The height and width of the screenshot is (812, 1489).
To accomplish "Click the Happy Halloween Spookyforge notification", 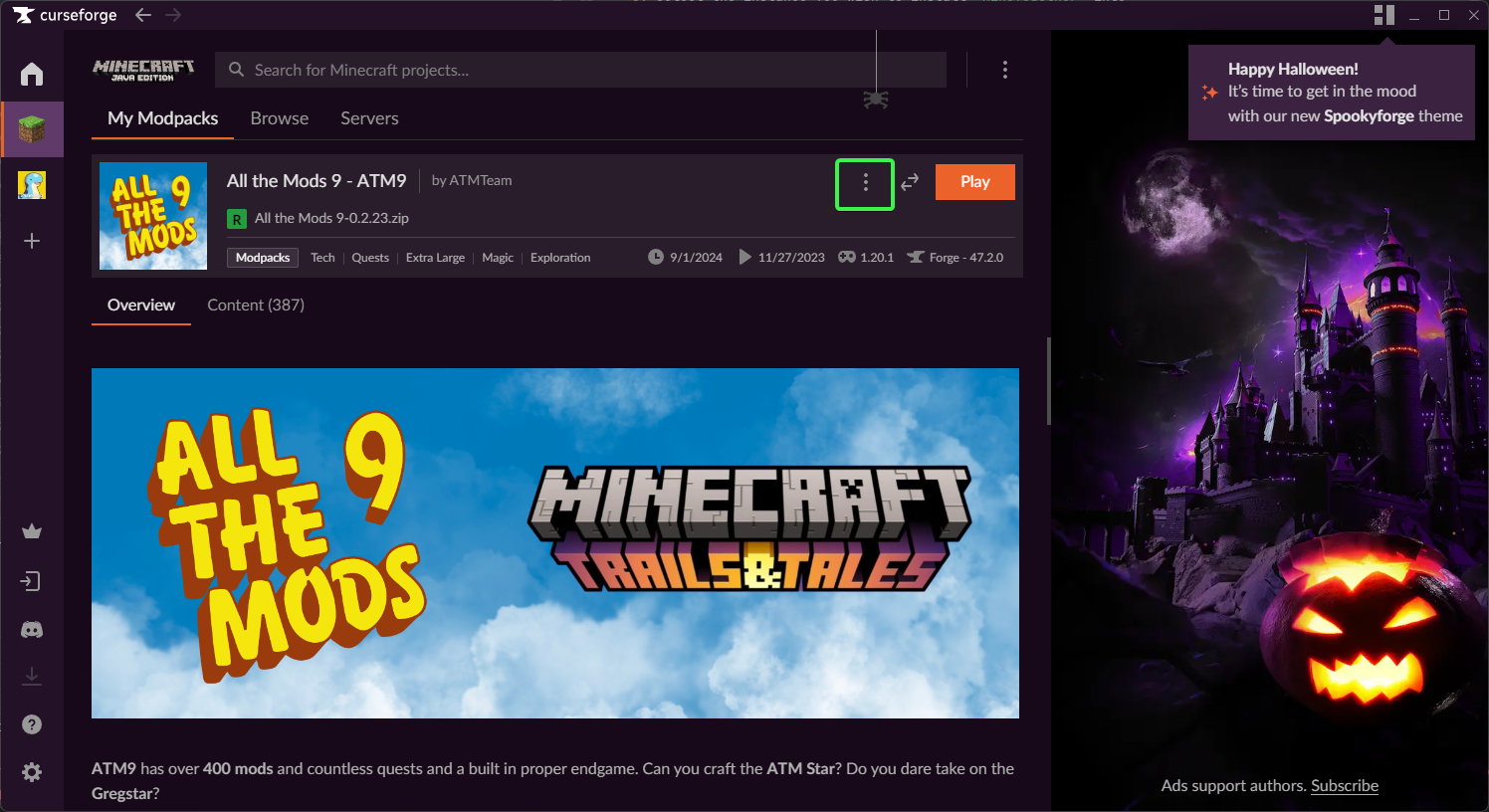I will [1332, 93].
